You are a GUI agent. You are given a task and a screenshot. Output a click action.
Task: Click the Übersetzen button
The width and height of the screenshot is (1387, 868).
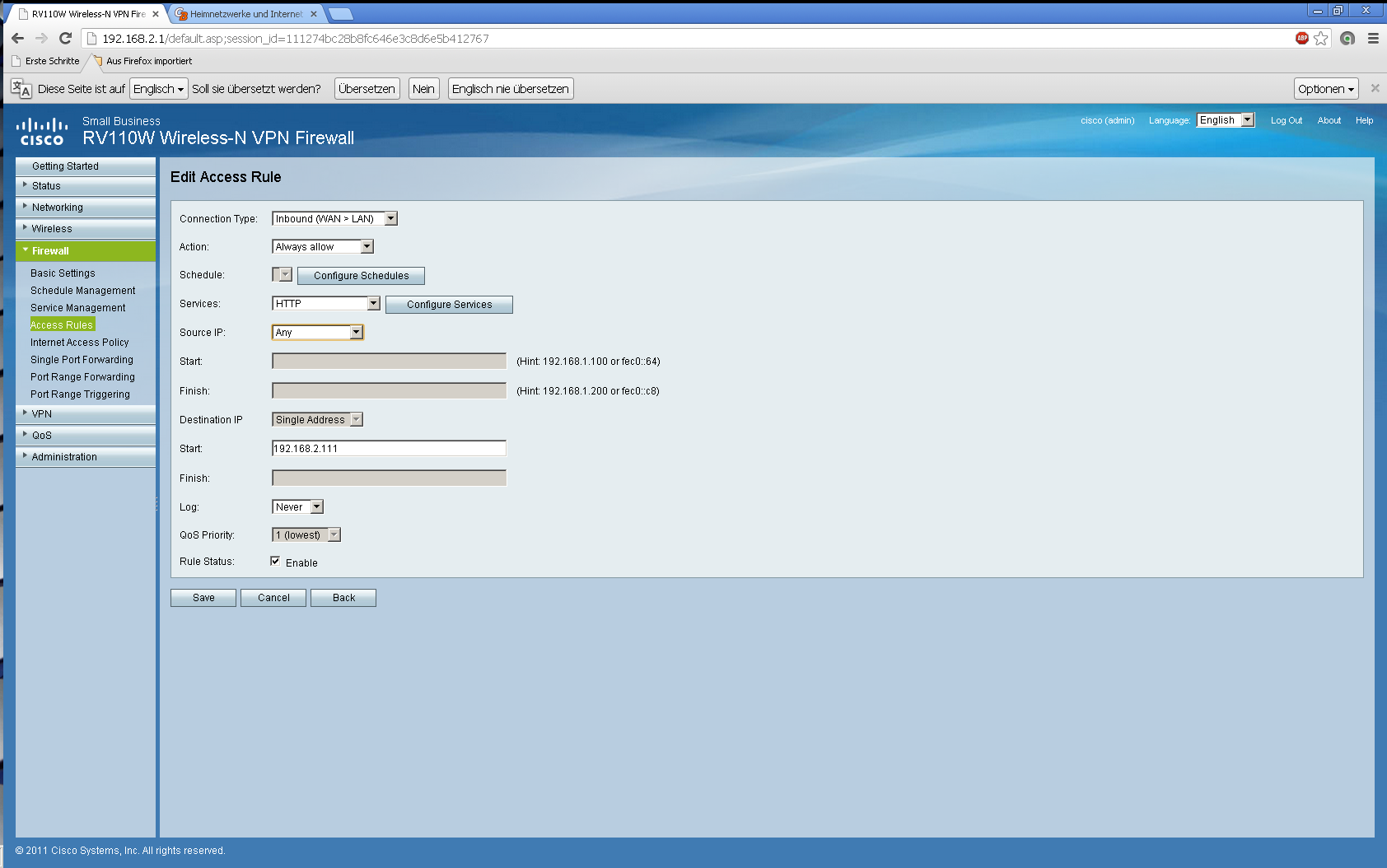click(x=367, y=89)
